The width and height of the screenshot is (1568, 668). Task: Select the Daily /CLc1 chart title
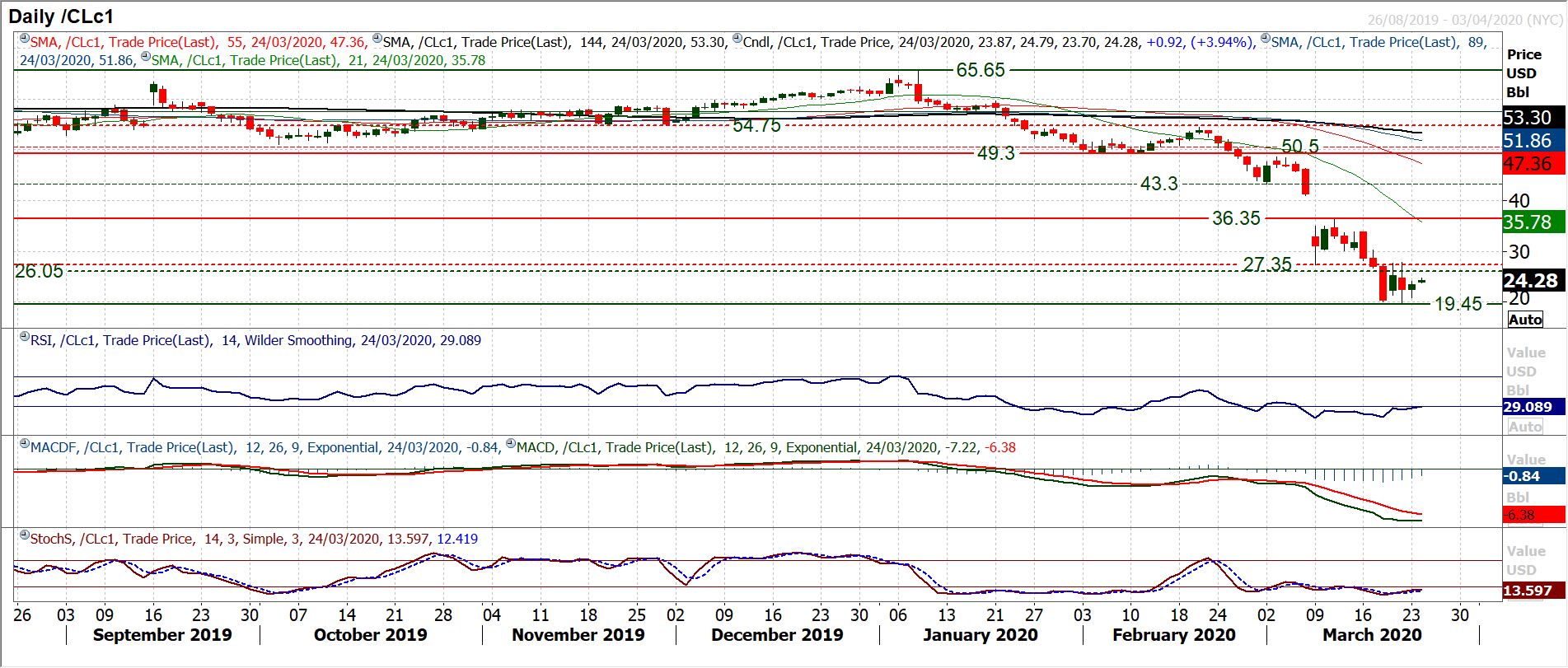pos(61,16)
